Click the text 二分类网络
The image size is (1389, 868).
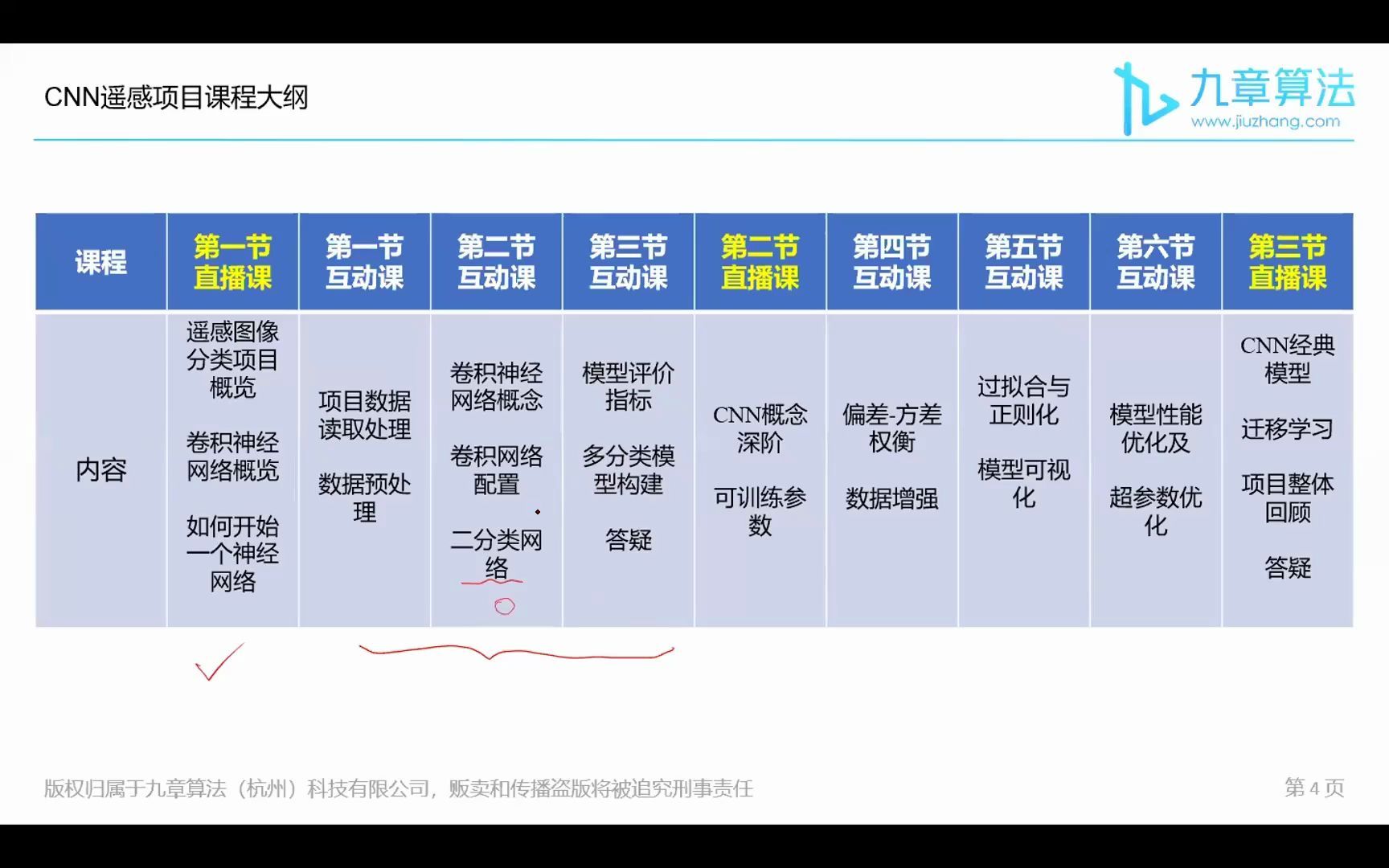[x=496, y=554]
